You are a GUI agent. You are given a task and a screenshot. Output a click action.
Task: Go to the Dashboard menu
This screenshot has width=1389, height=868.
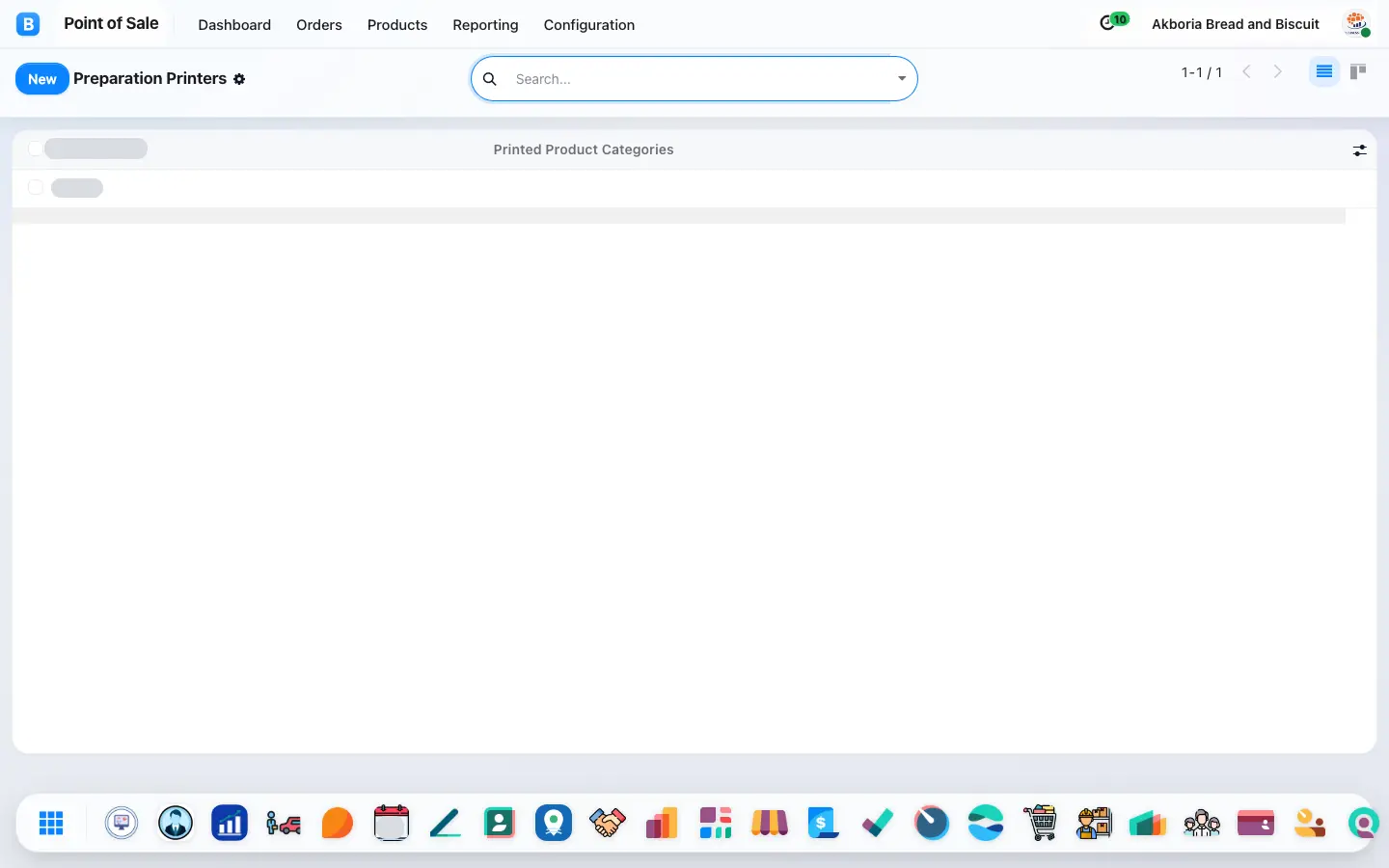point(234,25)
